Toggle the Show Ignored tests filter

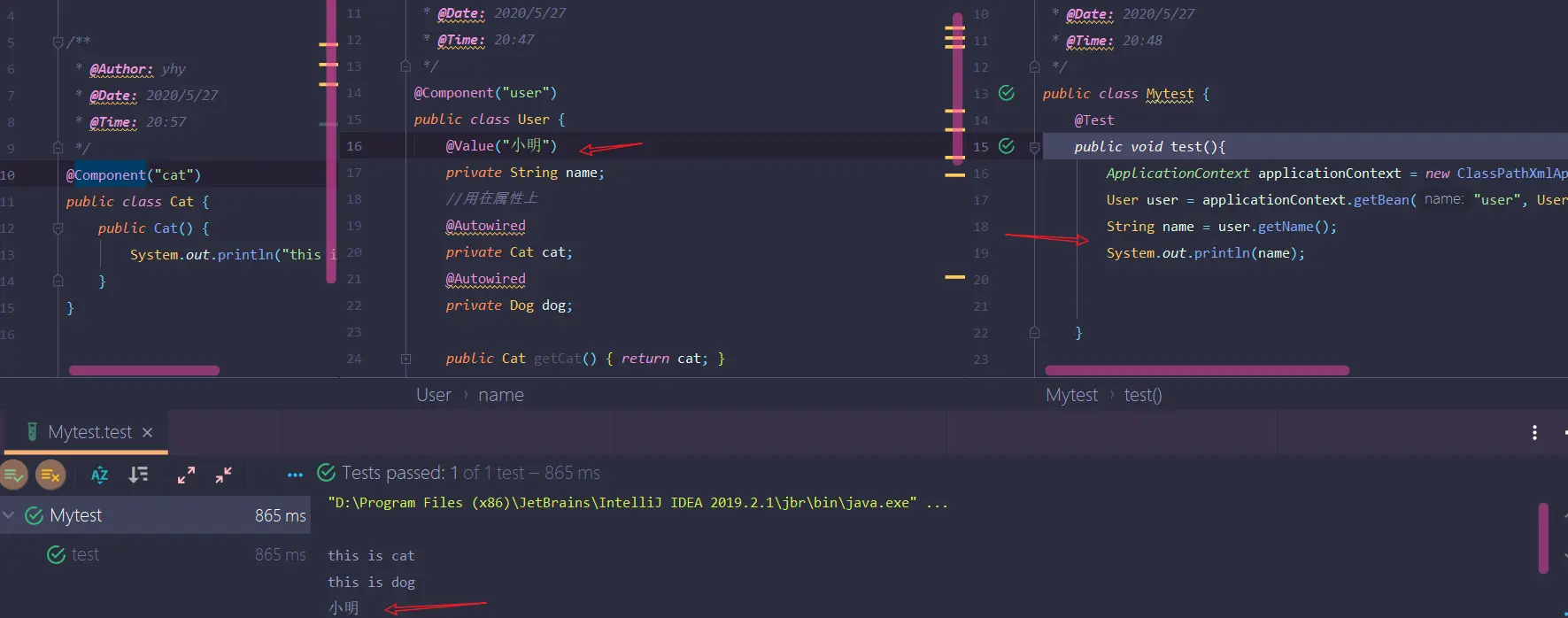[x=50, y=475]
